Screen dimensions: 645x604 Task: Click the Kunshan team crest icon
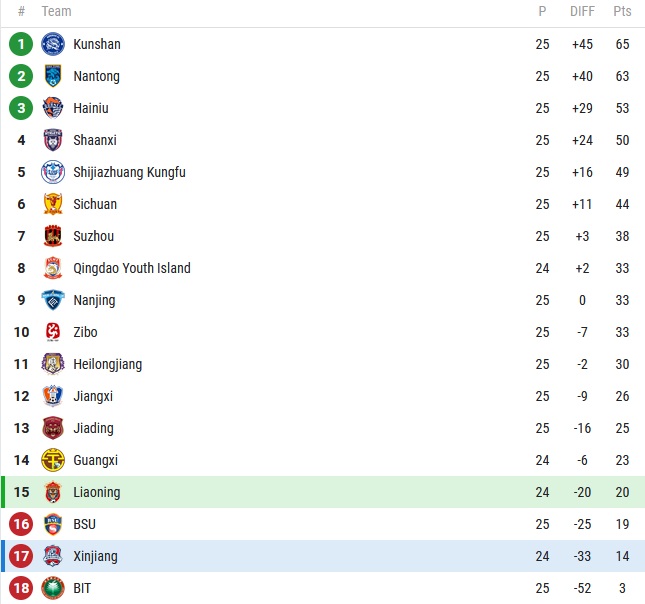(x=53, y=44)
